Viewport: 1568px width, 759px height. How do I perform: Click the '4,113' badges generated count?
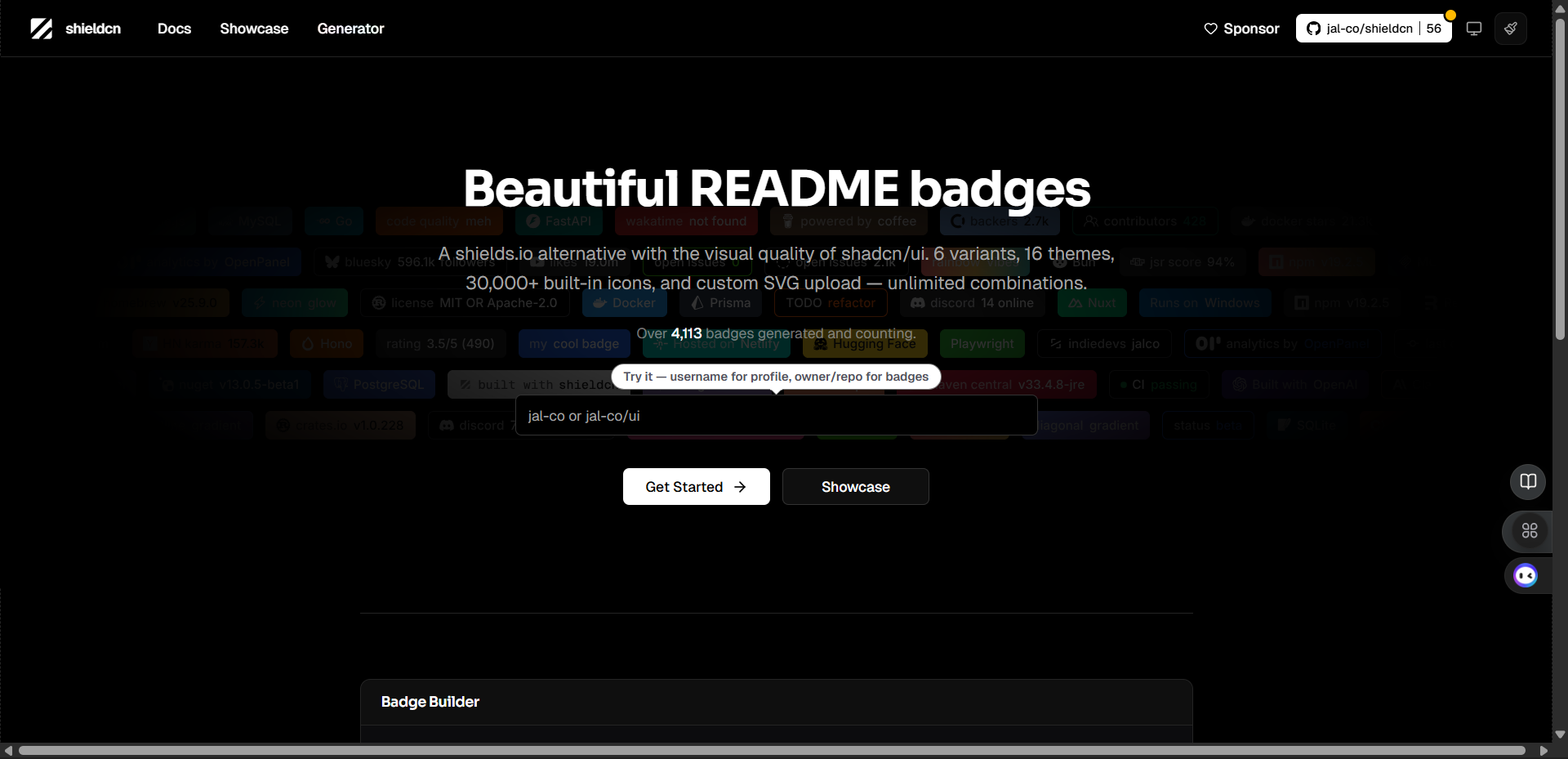(687, 333)
